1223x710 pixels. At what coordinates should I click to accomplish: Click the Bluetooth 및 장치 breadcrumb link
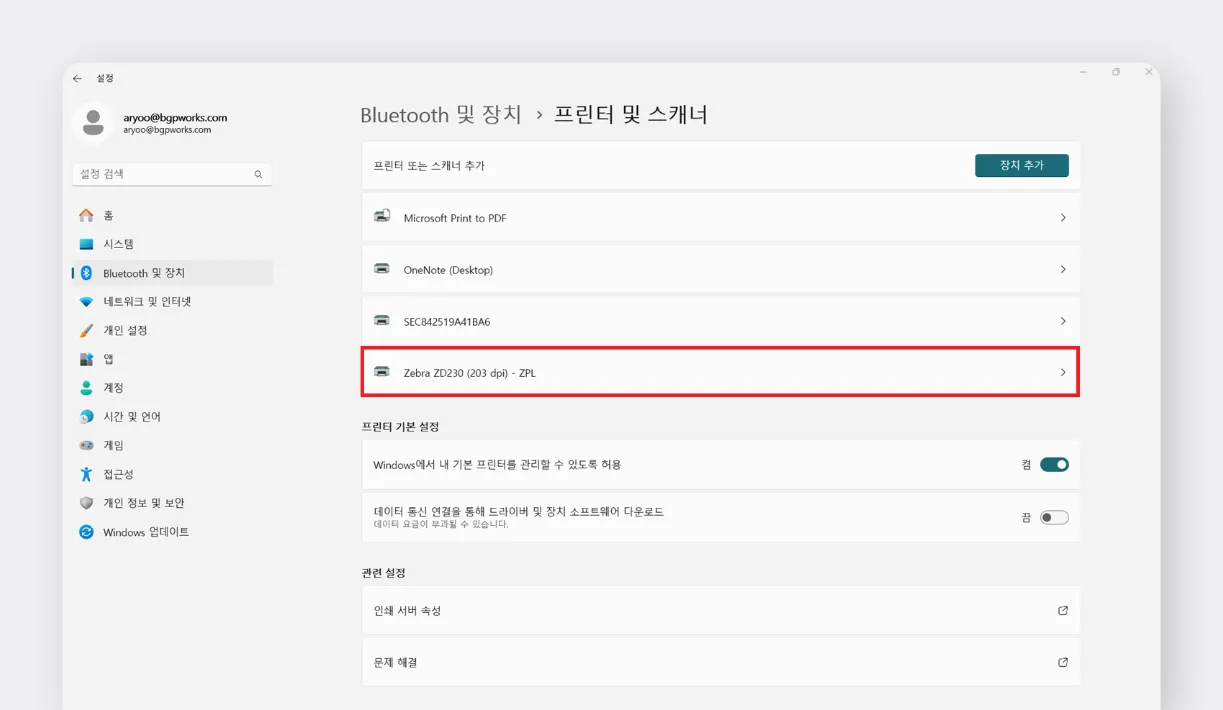441,115
